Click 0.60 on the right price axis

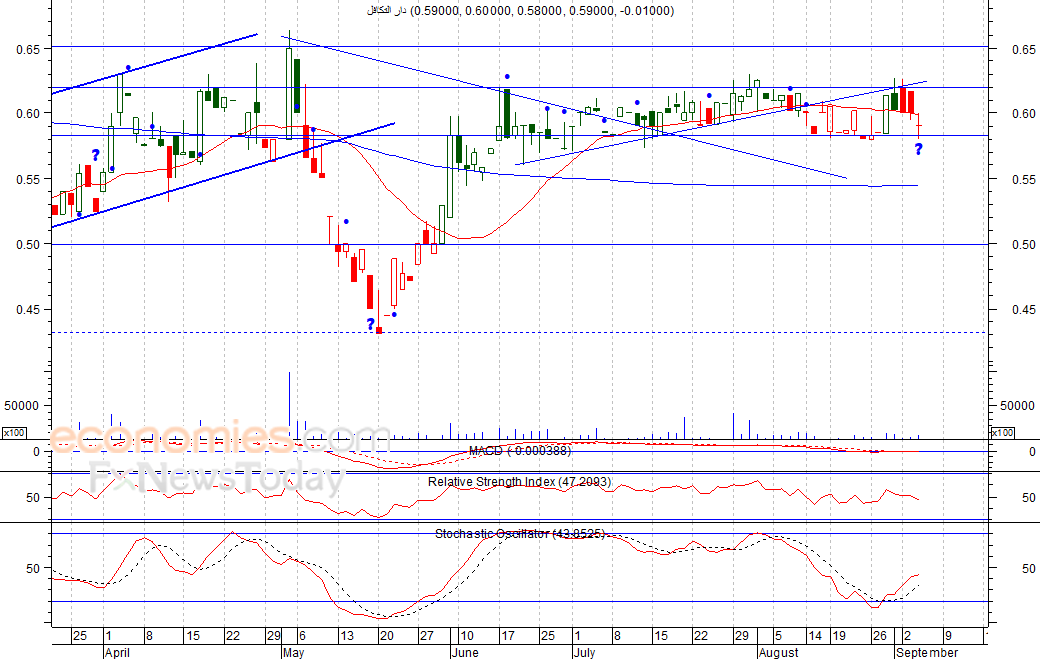1023,113
